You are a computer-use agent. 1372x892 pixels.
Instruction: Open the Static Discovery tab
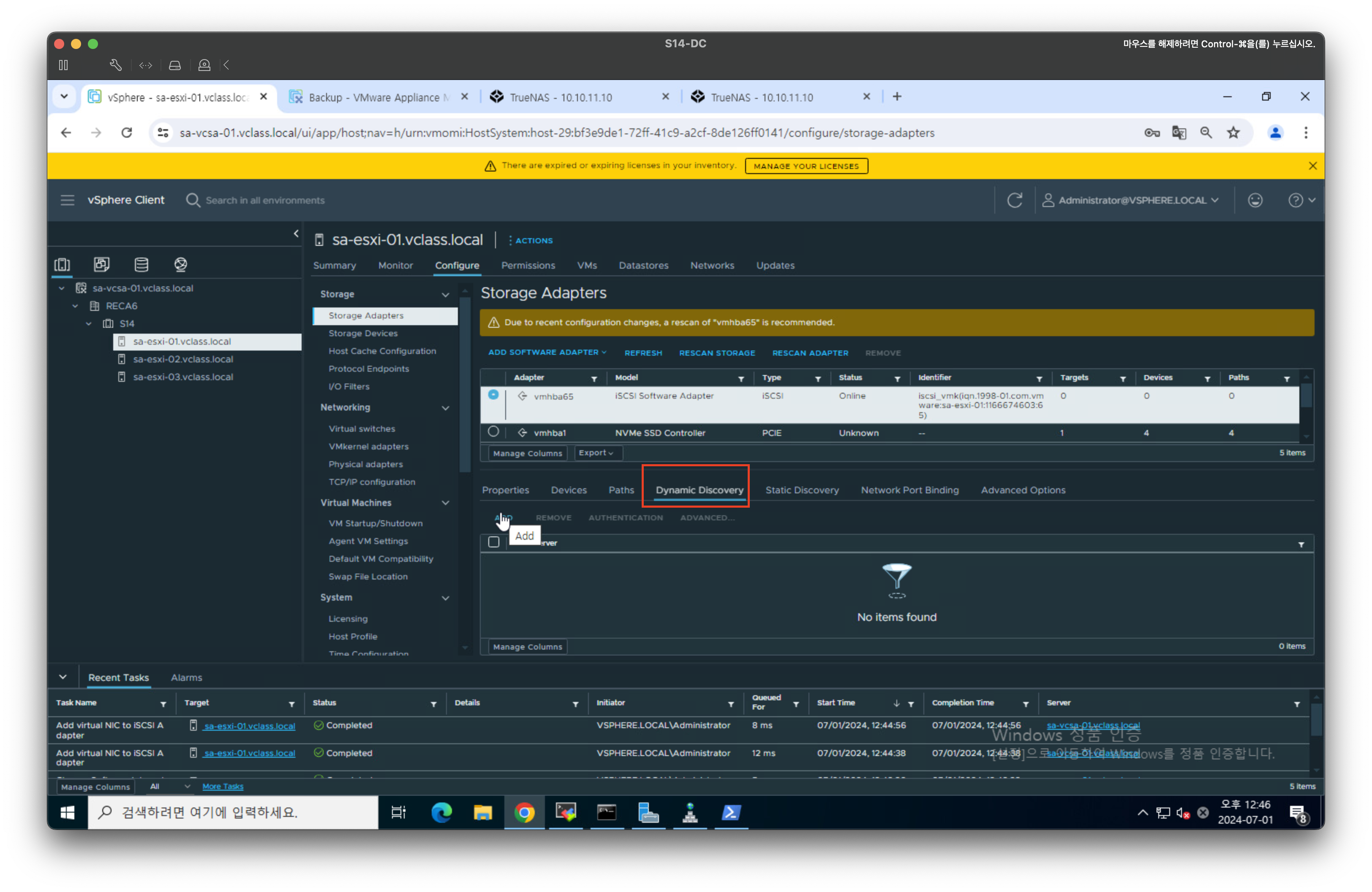pos(801,490)
